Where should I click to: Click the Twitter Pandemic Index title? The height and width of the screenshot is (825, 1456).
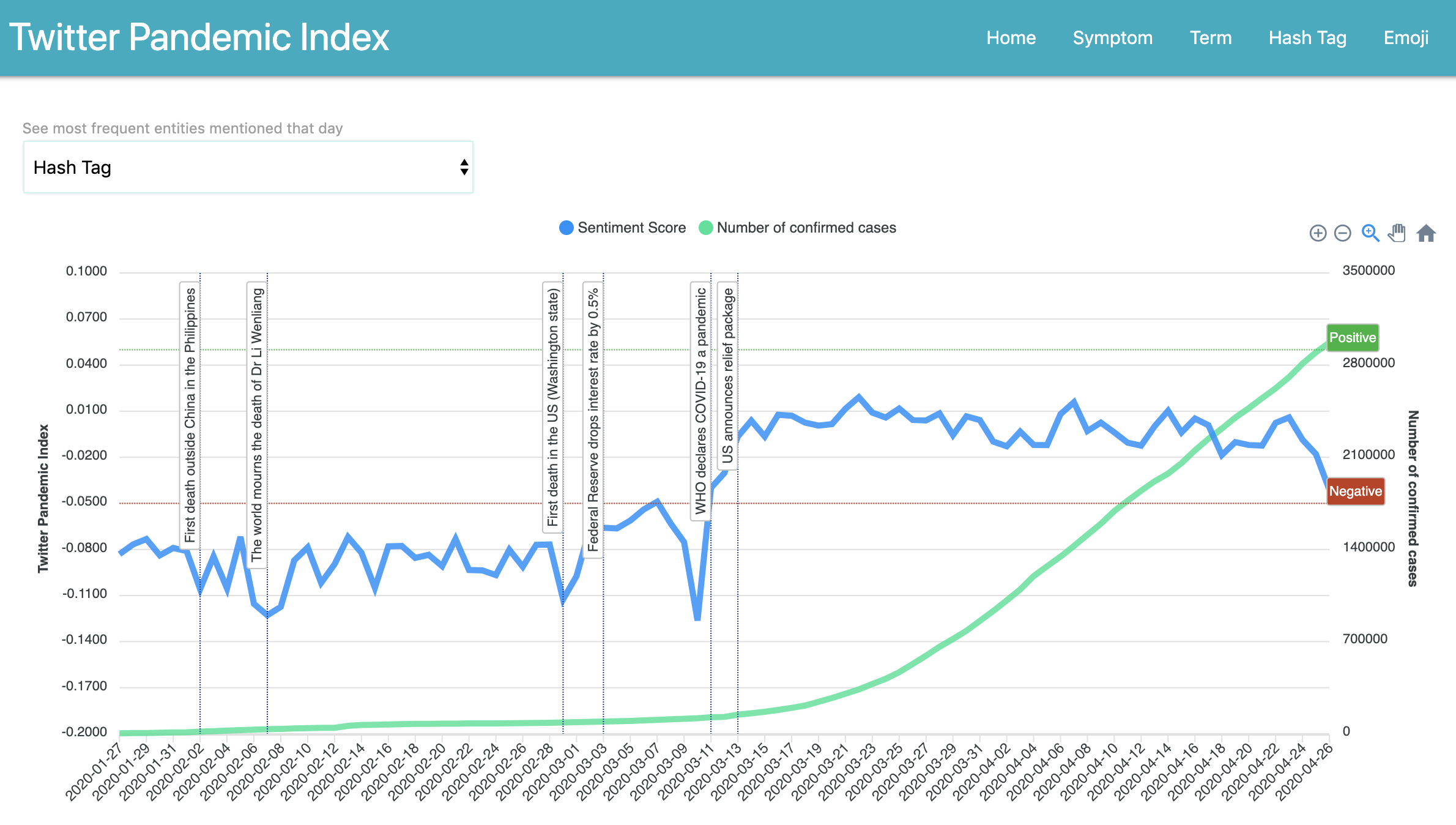199,38
